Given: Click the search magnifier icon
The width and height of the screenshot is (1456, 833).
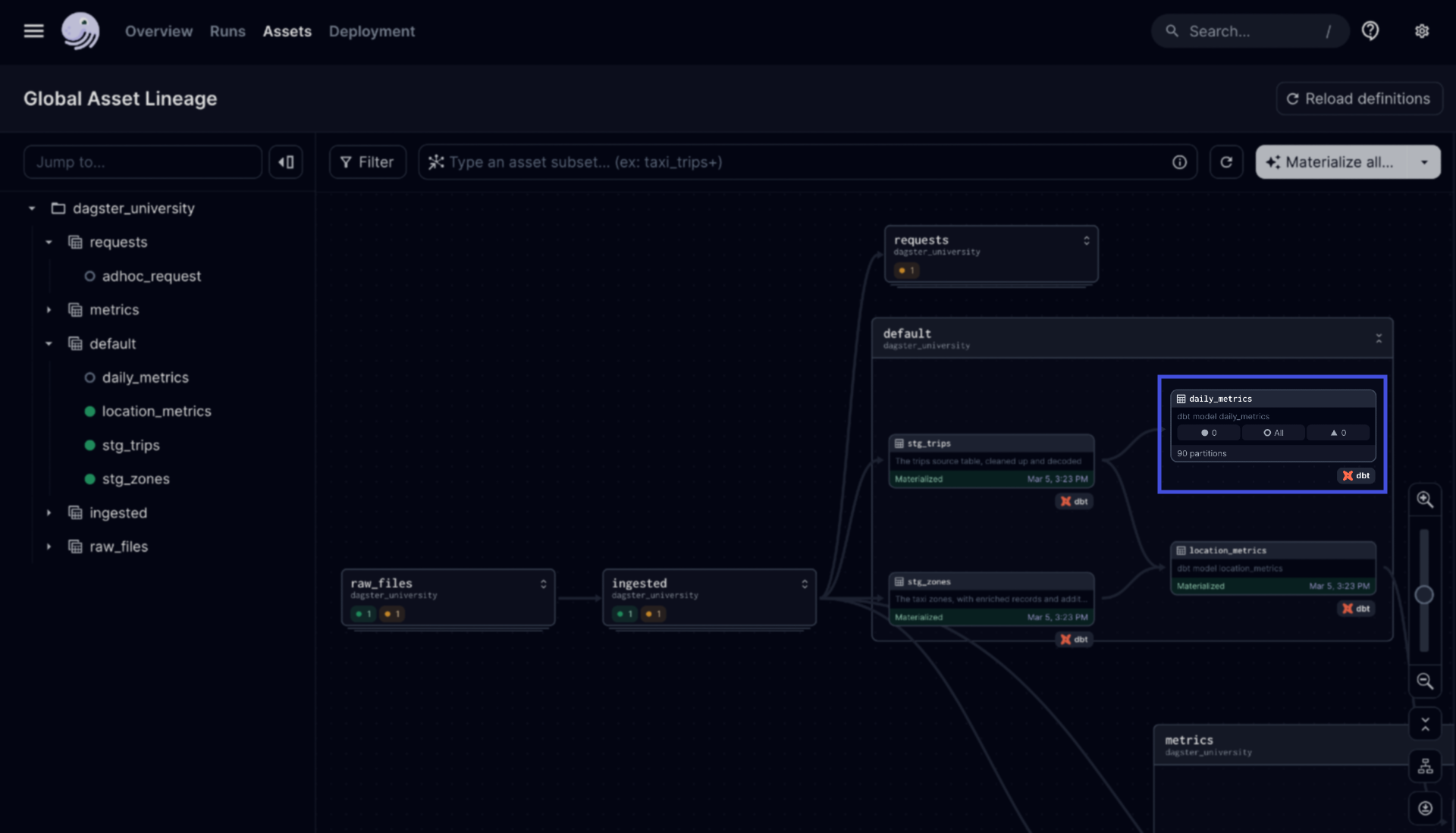Looking at the screenshot, I should coord(1172,31).
